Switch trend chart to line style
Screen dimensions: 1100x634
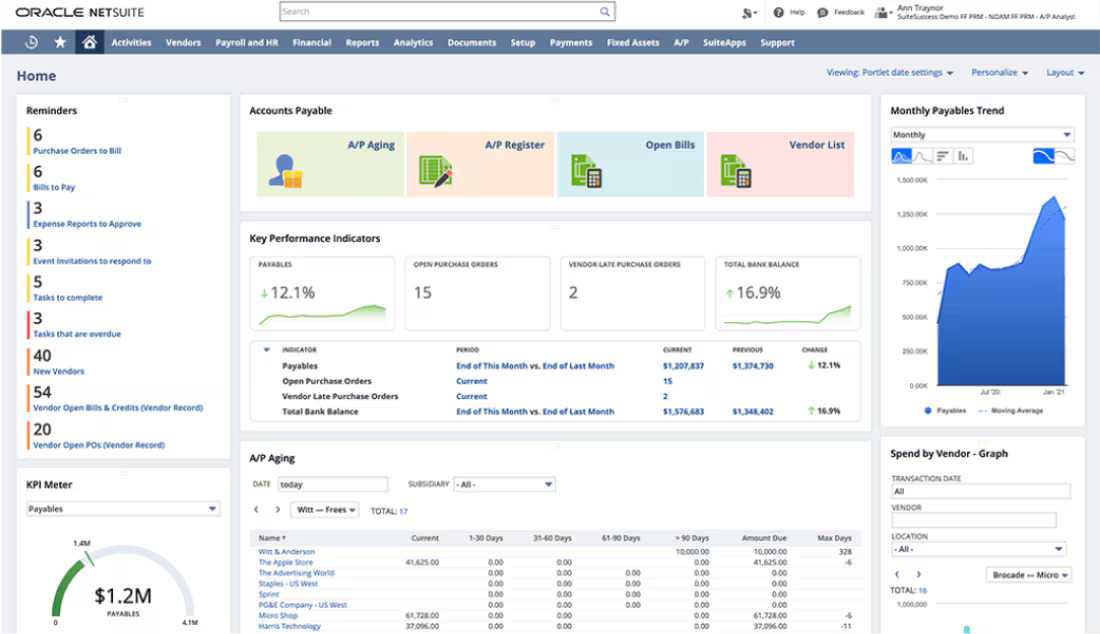point(921,156)
